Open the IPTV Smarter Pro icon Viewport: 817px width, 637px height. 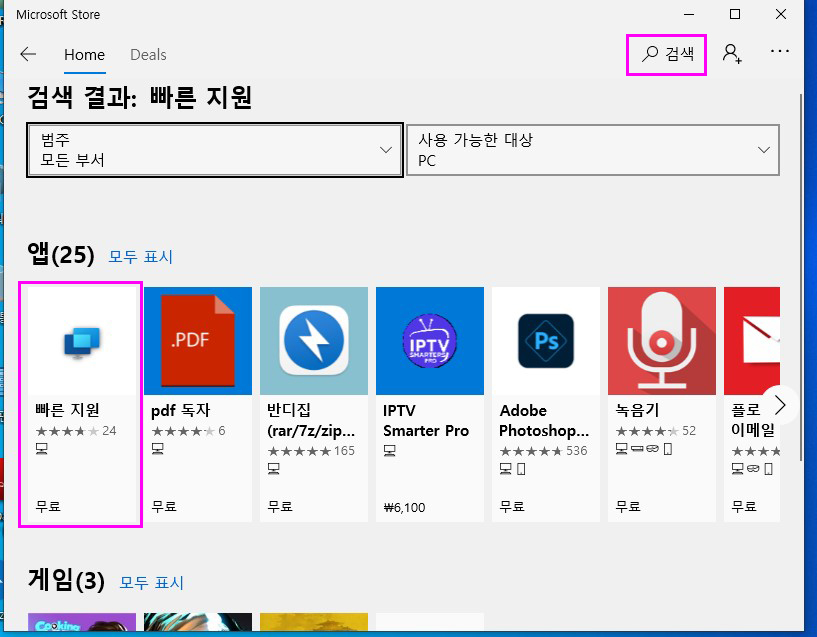tap(430, 341)
